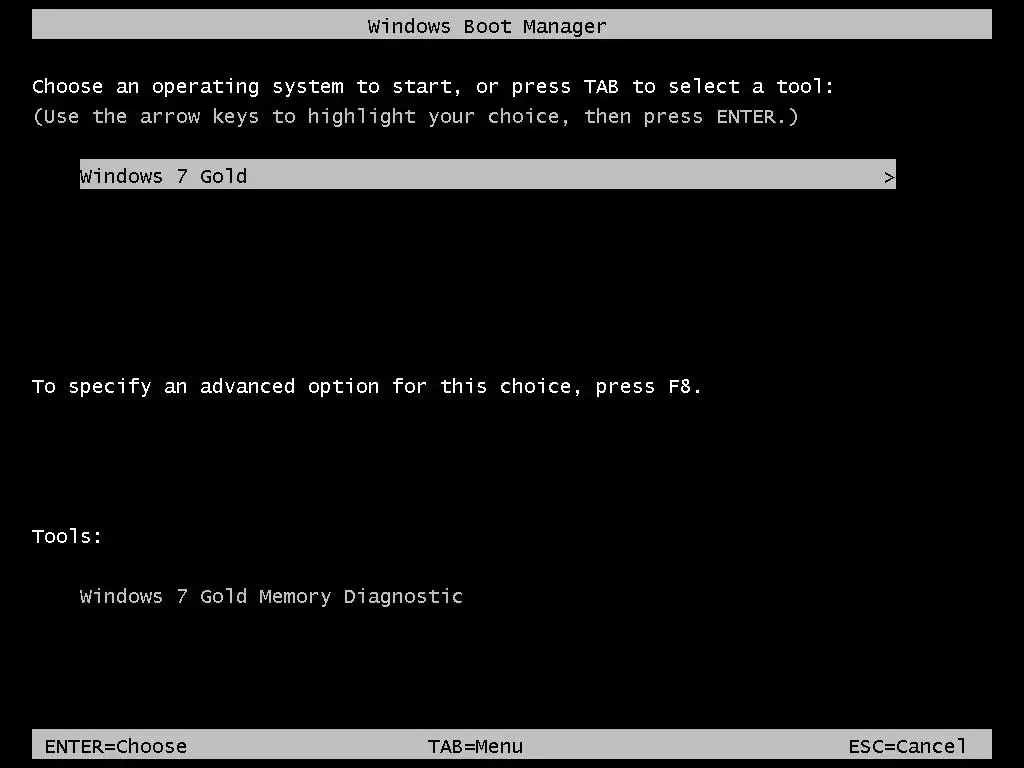
Task: Click the word TAB in the top prompt
Action: pyautogui.click(x=601, y=86)
